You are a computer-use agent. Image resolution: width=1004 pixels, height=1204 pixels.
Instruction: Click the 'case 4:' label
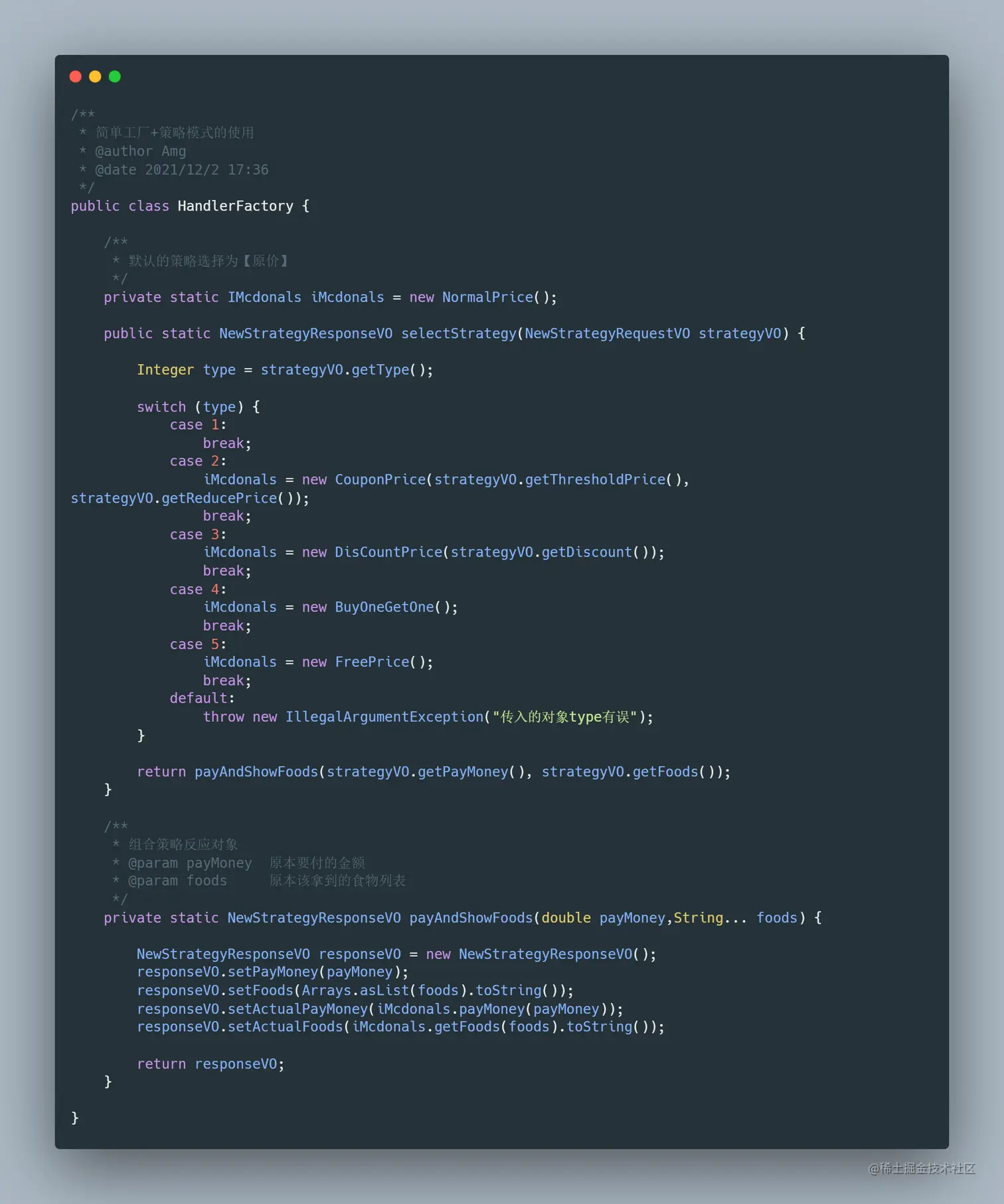(x=198, y=590)
